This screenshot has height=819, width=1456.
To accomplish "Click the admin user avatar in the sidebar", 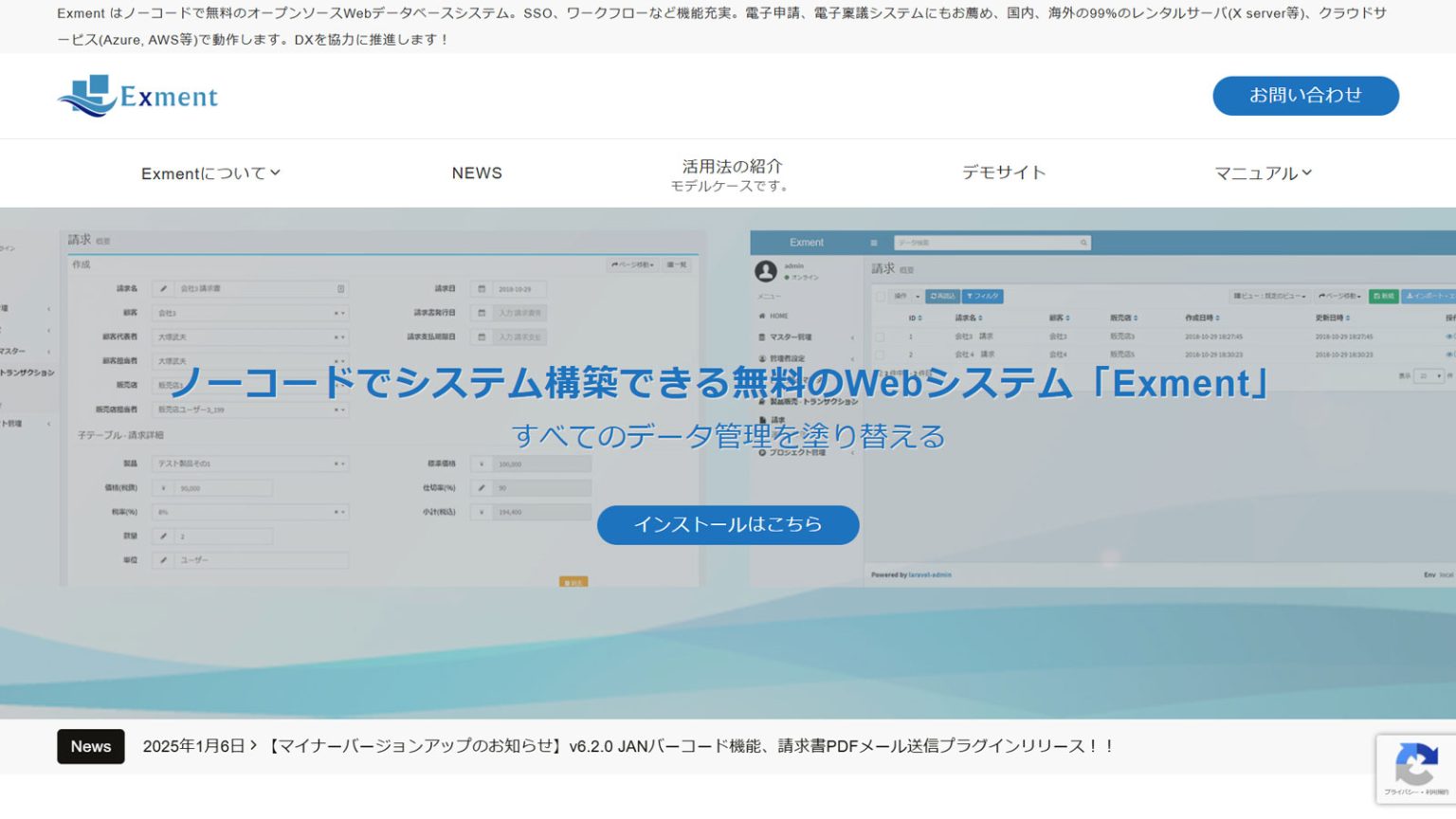I will pyautogui.click(x=766, y=271).
